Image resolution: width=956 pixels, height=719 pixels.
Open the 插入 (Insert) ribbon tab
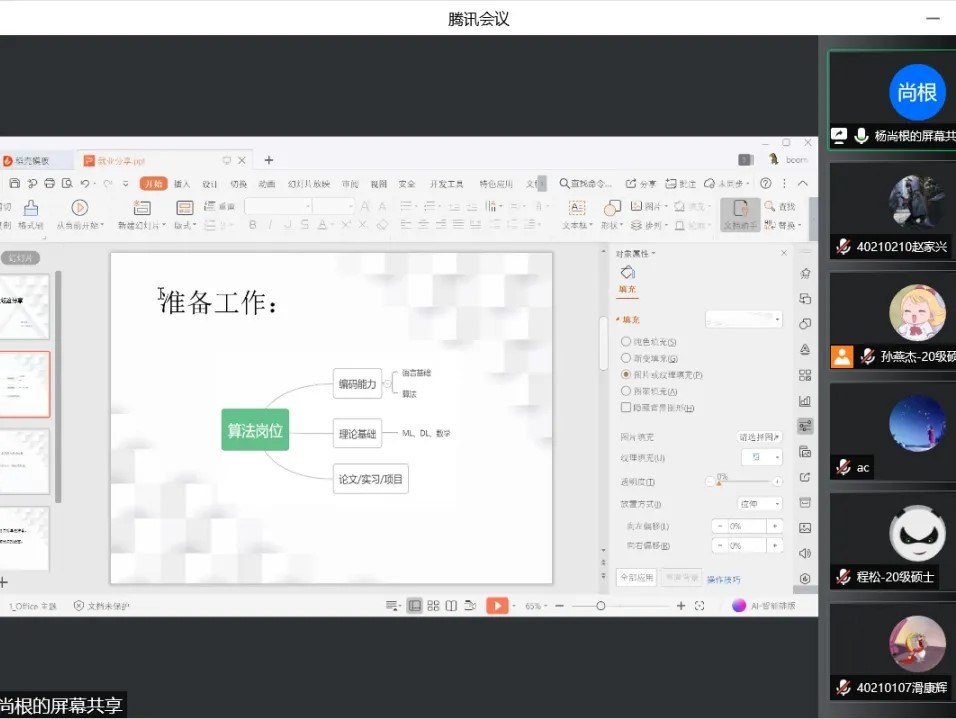(x=182, y=184)
